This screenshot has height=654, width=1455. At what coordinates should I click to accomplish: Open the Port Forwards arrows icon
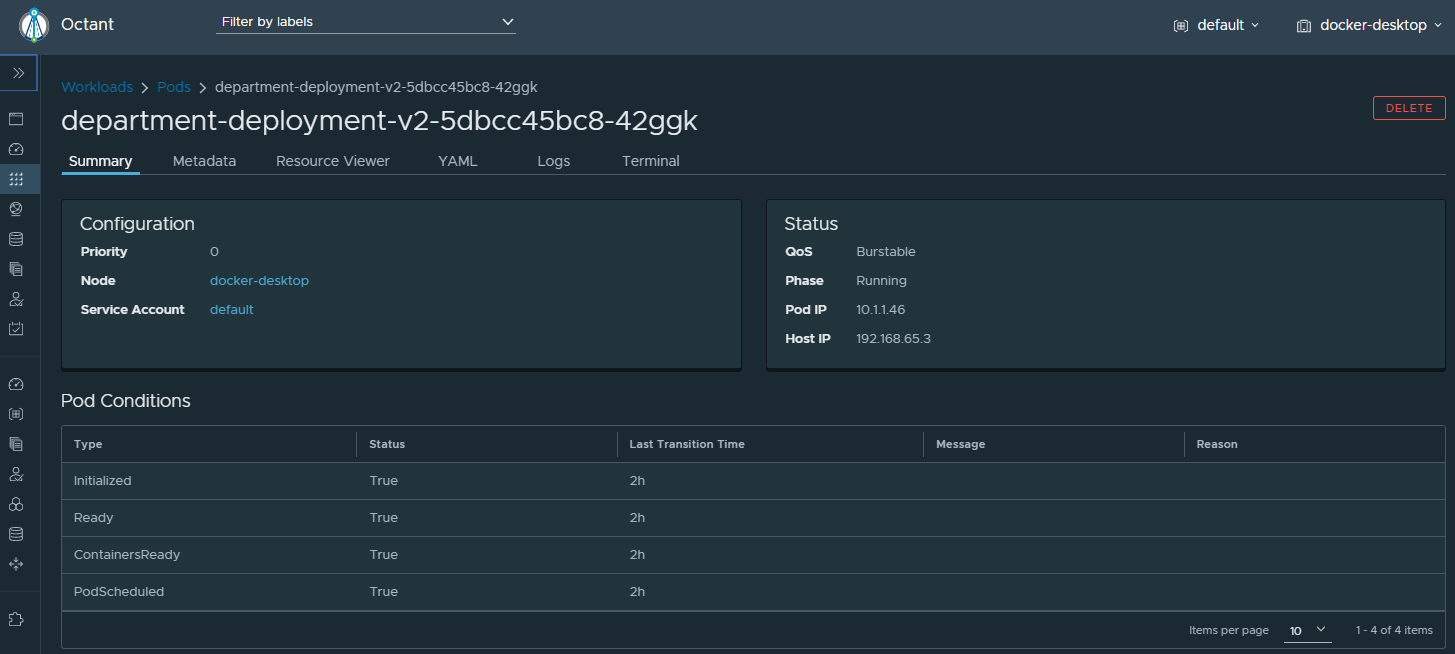pos(16,564)
